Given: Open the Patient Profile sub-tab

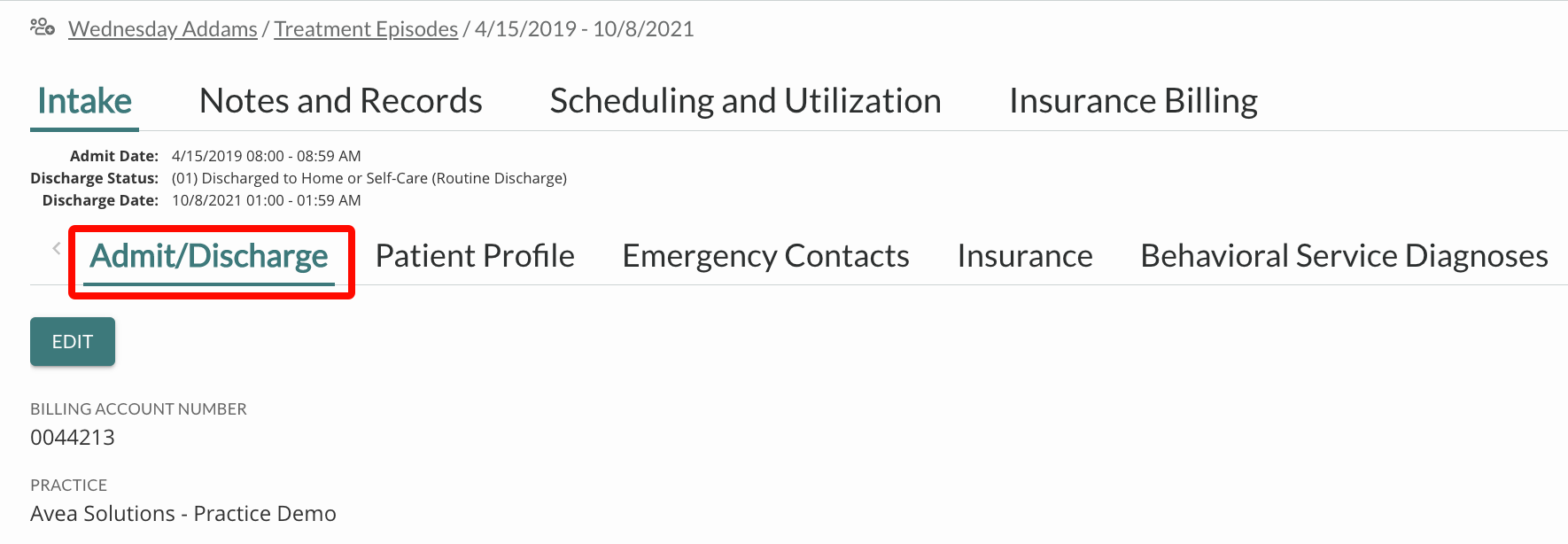Looking at the screenshot, I should [x=475, y=256].
